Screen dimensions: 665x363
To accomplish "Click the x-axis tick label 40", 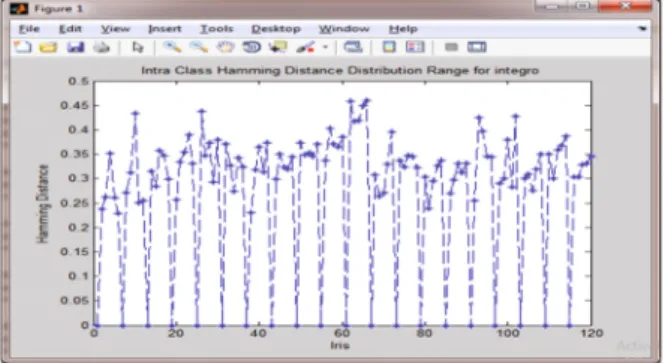I will pyautogui.click(x=258, y=333).
